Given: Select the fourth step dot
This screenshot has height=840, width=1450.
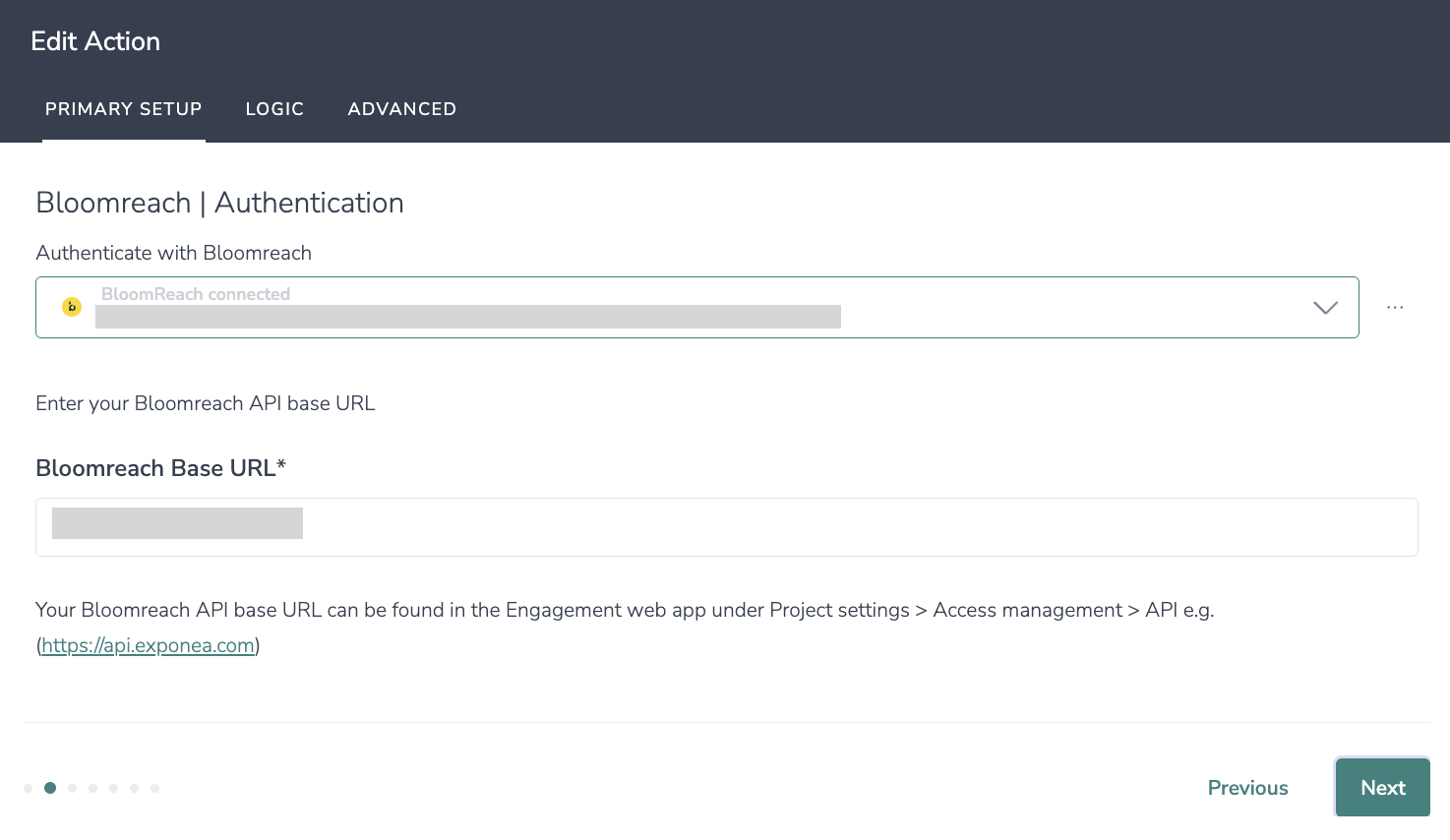Looking at the screenshot, I should coord(93,788).
